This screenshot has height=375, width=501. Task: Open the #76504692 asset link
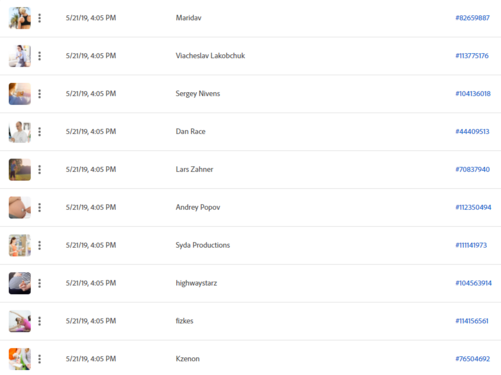[x=473, y=359]
